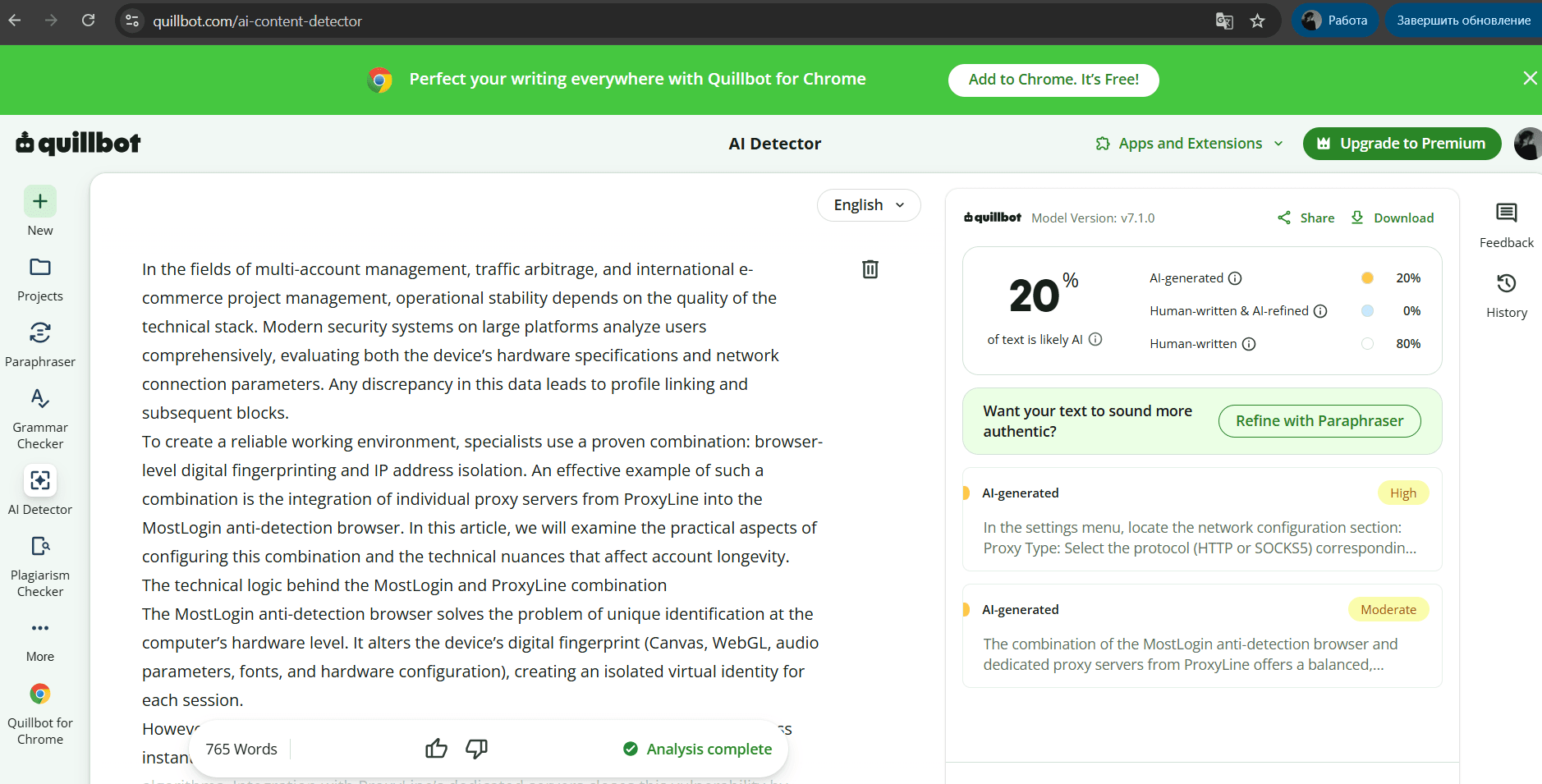Click the QuillBot logo

coord(78,143)
